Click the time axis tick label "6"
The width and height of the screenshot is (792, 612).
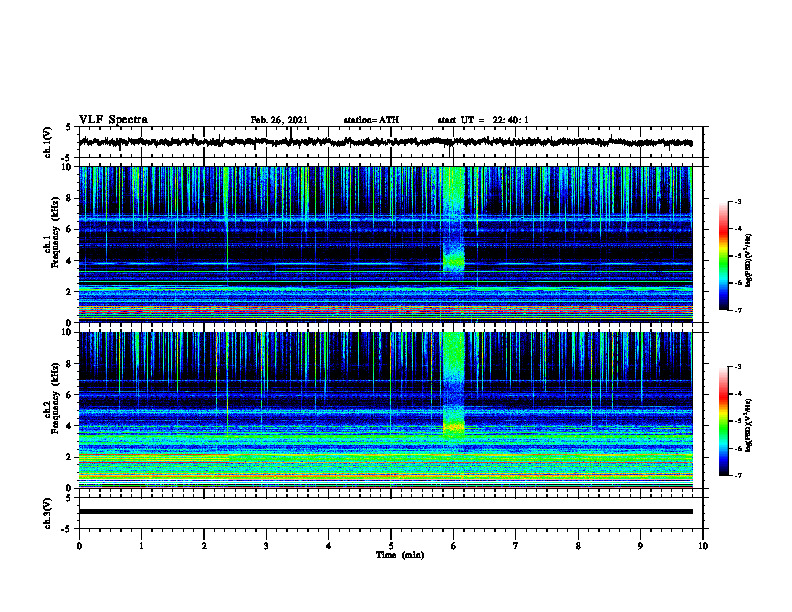(x=454, y=546)
